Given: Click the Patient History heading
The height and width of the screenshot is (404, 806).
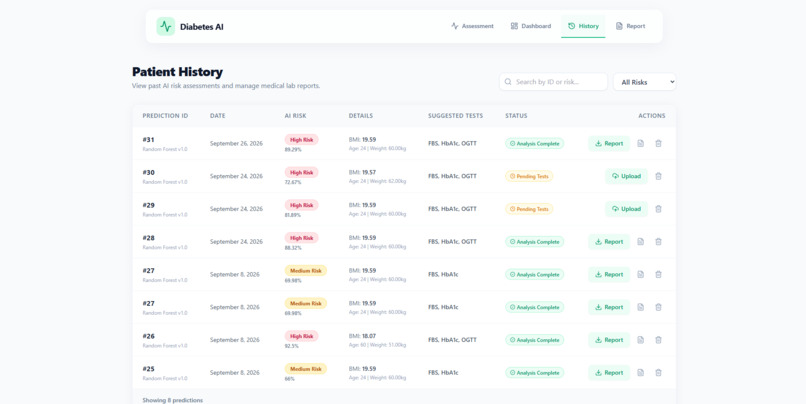Looking at the screenshot, I should (x=177, y=71).
